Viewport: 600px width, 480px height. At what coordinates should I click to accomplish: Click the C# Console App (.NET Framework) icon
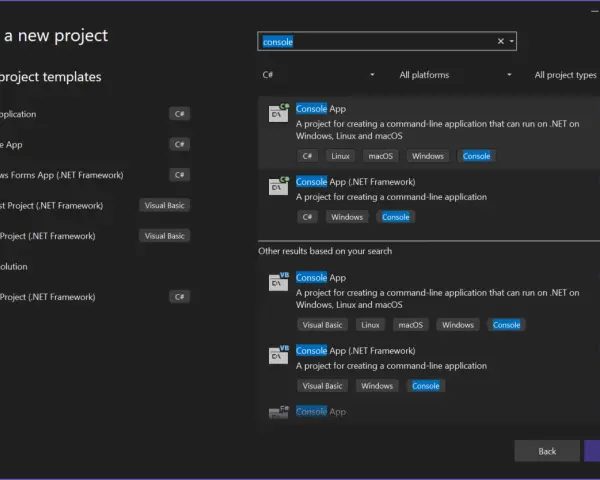pyautogui.click(x=279, y=186)
